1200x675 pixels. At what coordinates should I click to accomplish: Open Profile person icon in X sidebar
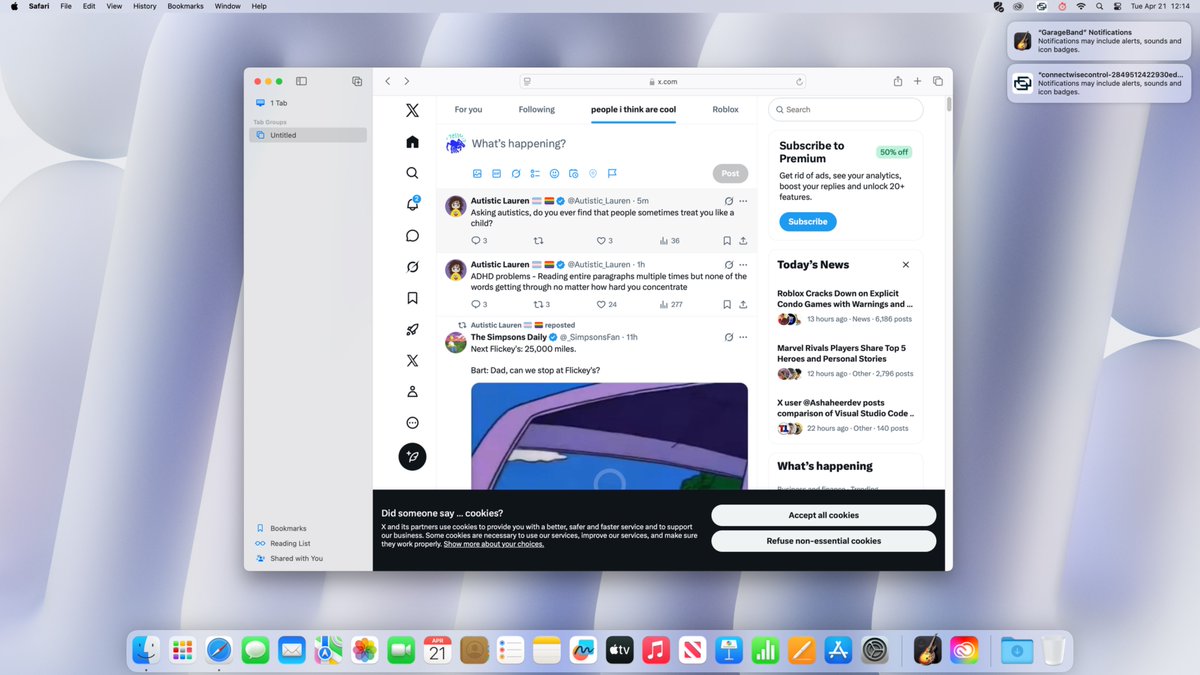(x=412, y=392)
